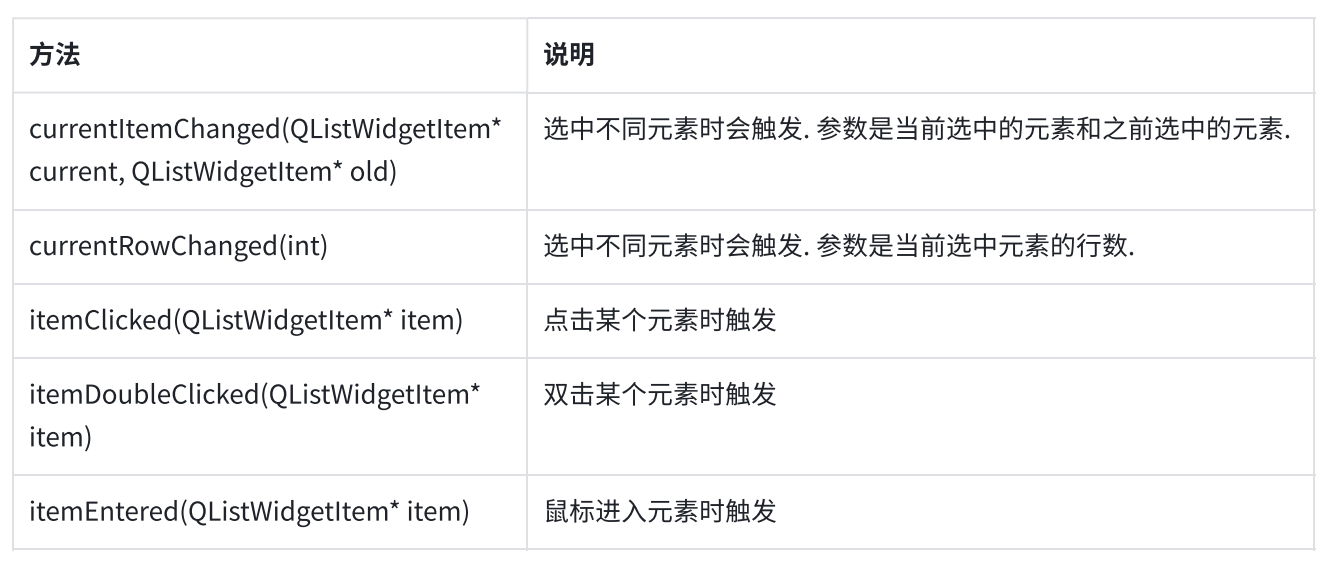Click the '选中不同元素时会触发' text in first row
Viewport: 1327px width, 565px height.
(674, 131)
